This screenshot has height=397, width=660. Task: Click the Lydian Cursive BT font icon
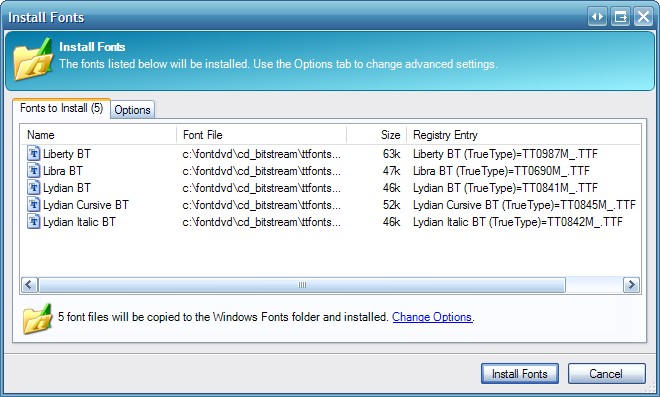coord(33,205)
